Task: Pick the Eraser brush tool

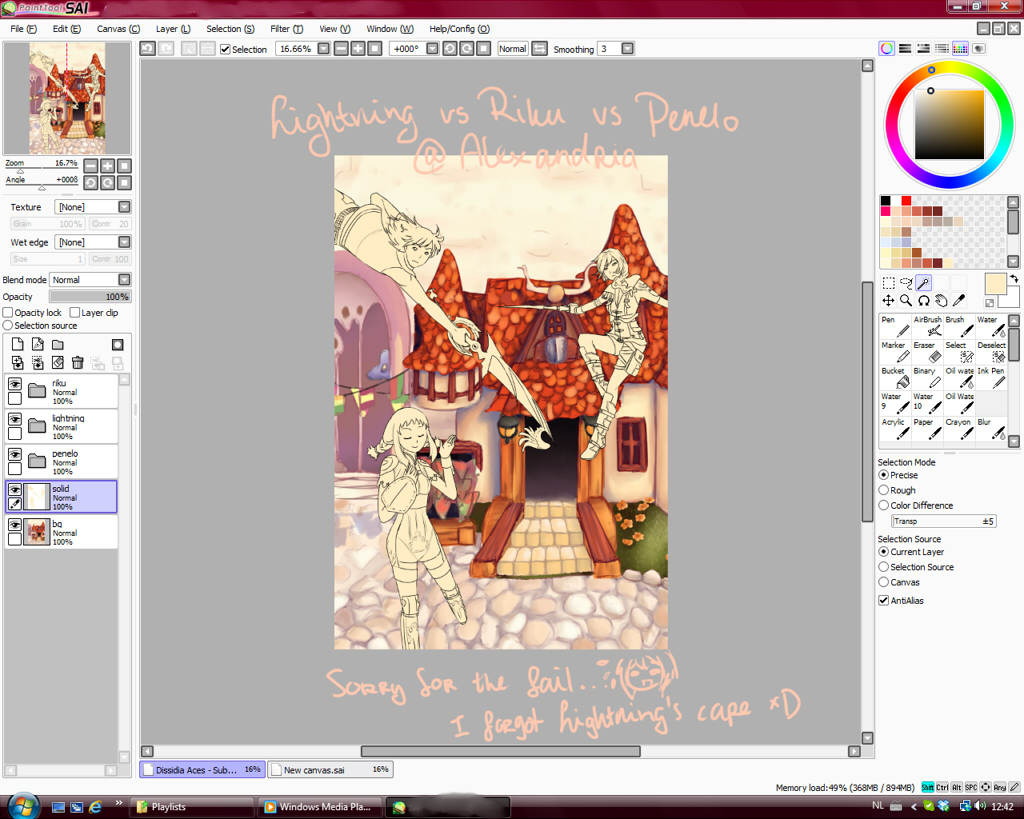Action: coord(929,352)
